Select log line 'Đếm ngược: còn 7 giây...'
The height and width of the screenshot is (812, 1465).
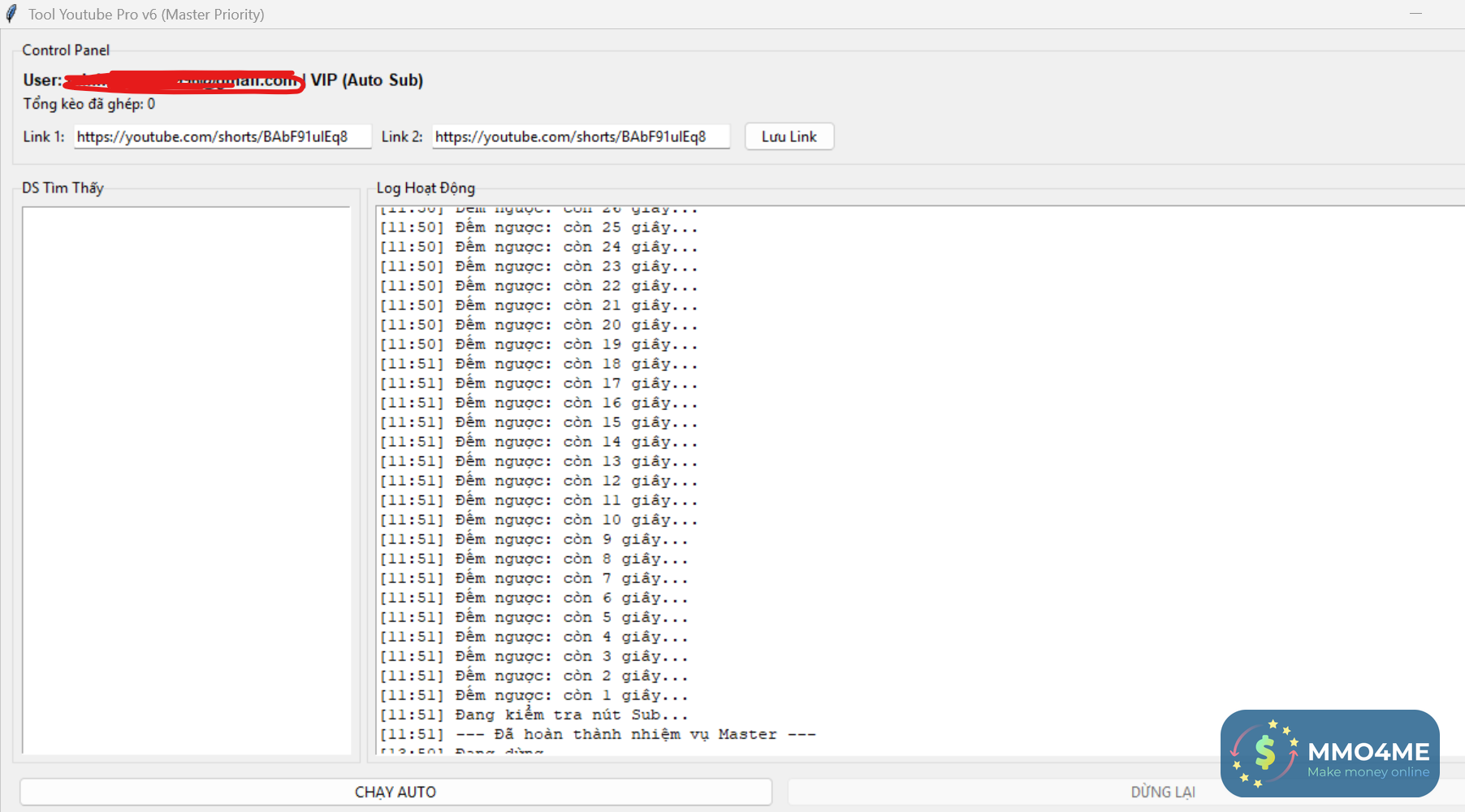(x=534, y=578)
